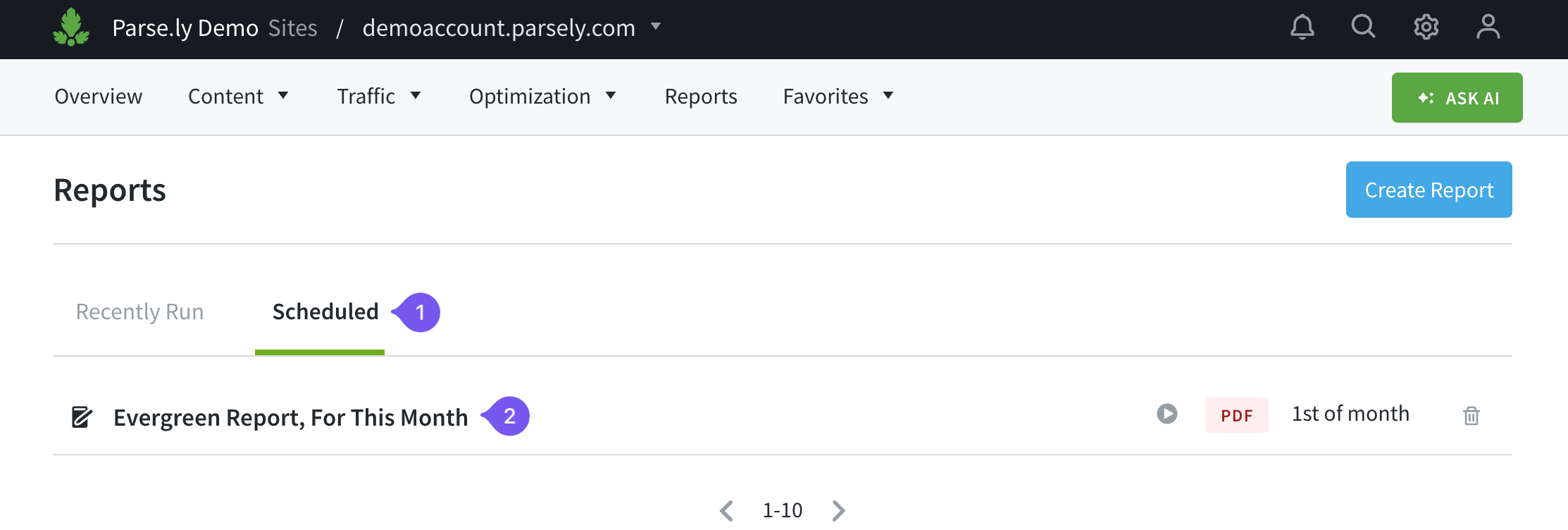Click the Create Report button

(x=1429, y=190)
